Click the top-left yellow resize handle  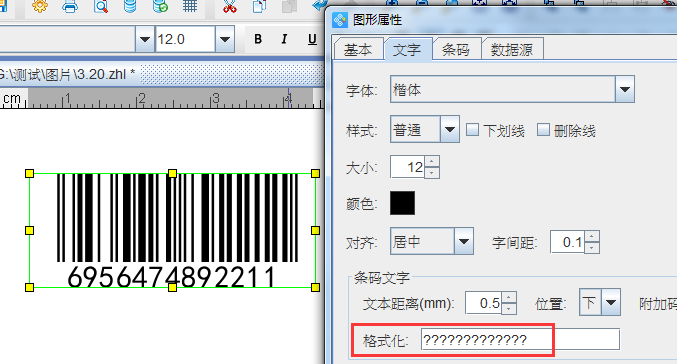pyautogui.click(x=29, y=174)
